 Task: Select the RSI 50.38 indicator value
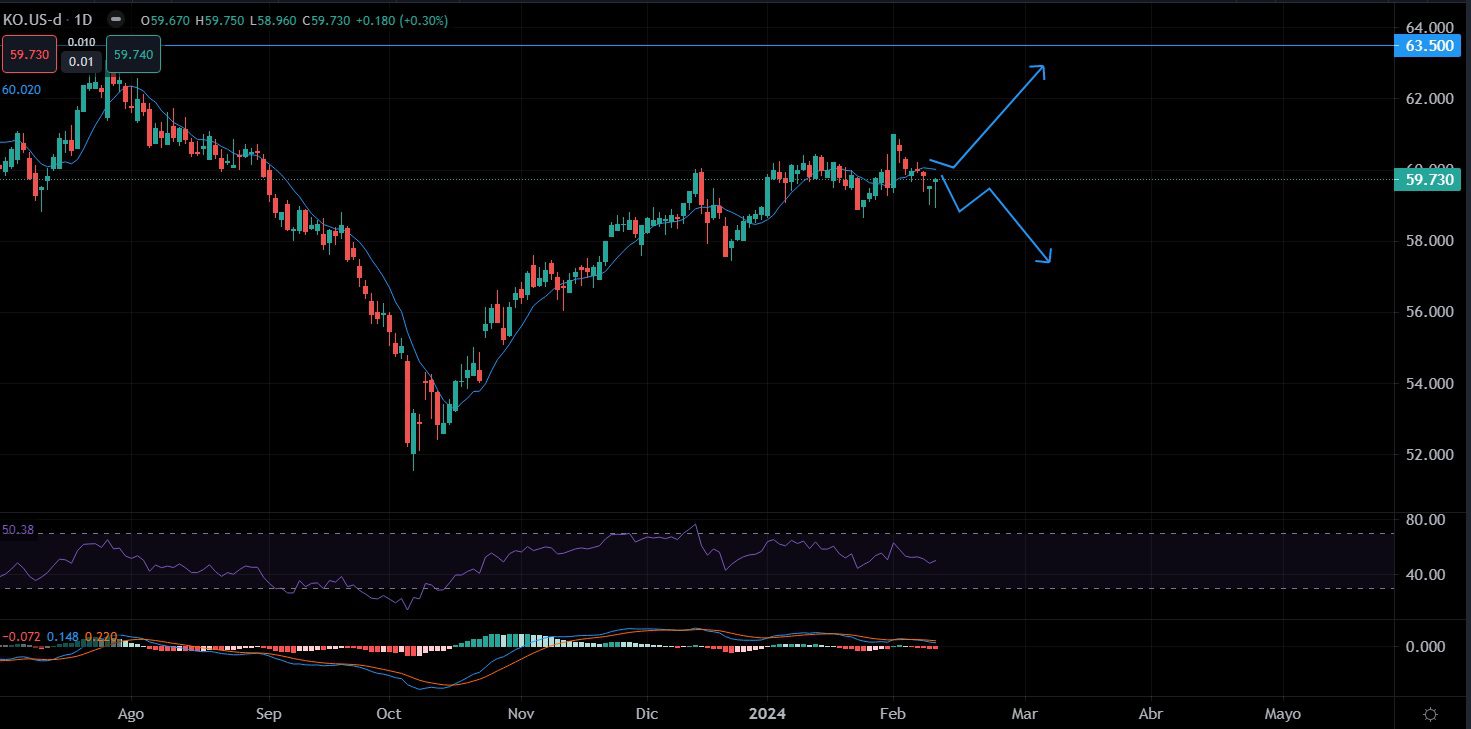[x=18, y=530]
